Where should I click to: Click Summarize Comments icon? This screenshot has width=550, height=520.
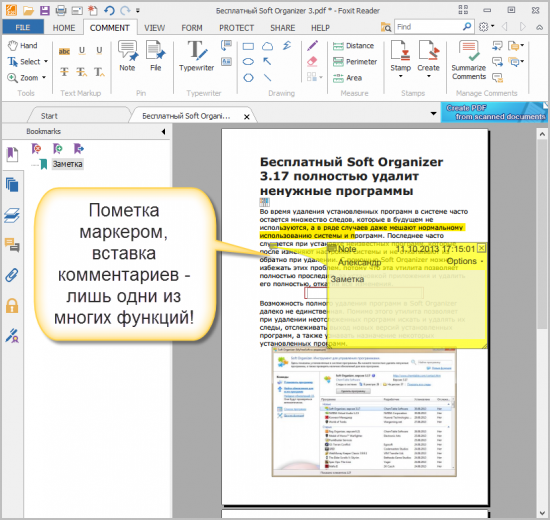(x=469, y=60)
